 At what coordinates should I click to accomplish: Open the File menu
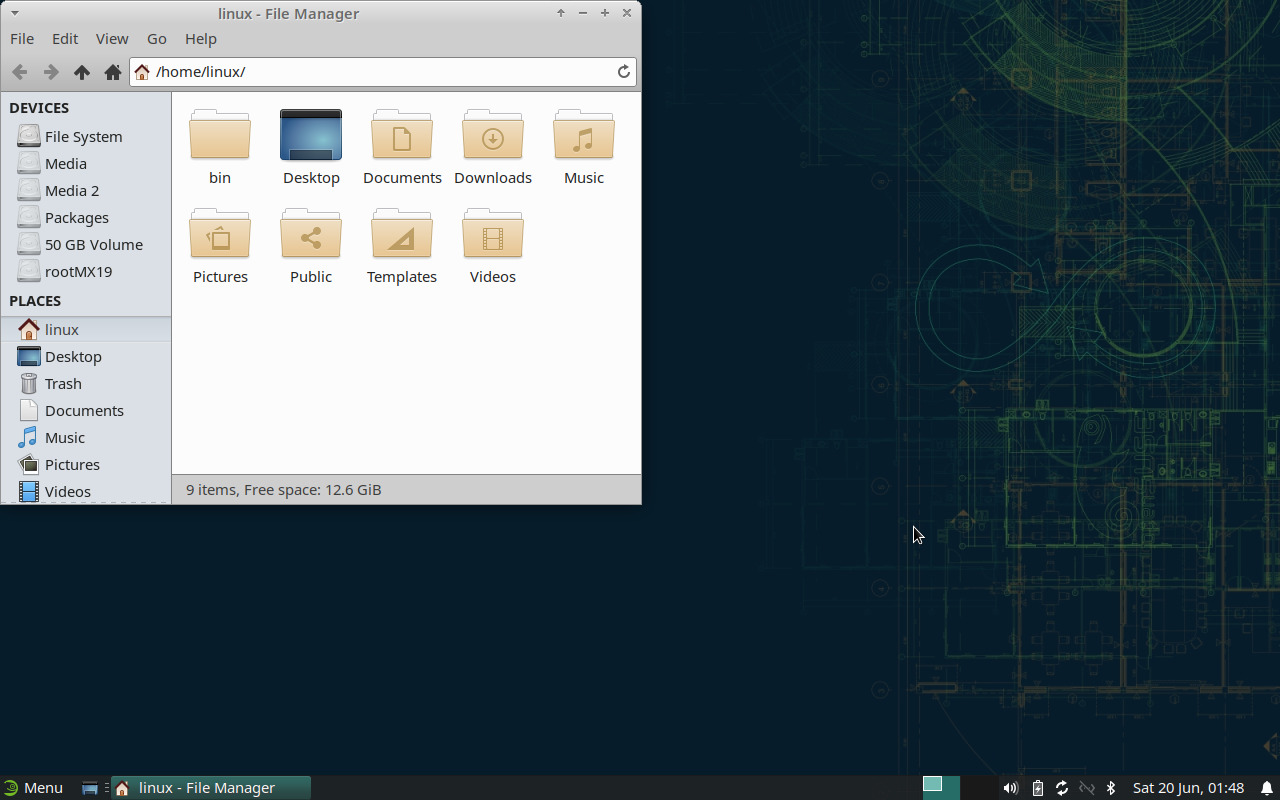[x=21, y=38]
